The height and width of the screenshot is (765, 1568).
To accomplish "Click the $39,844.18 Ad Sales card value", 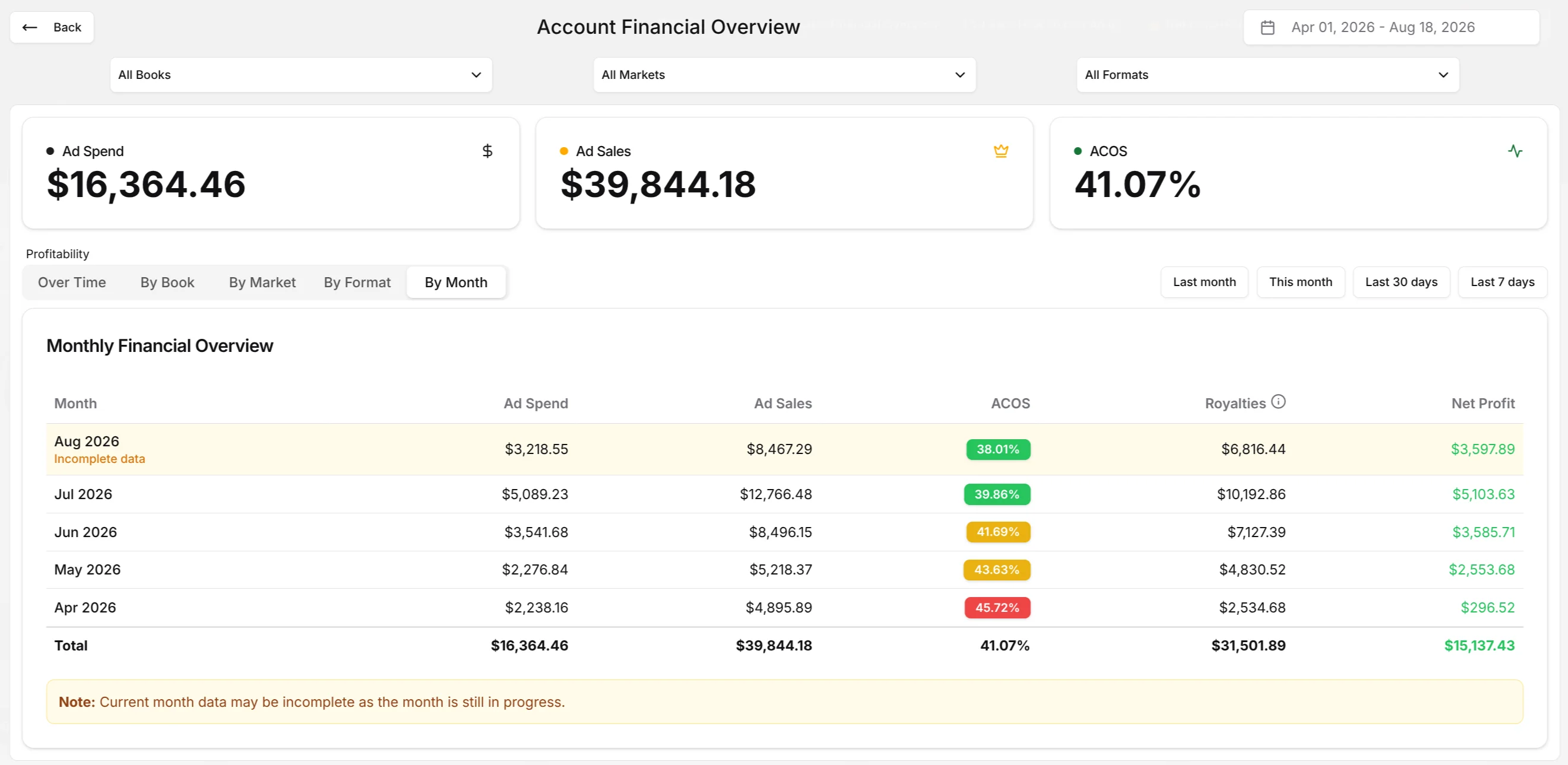I will 658,185.
